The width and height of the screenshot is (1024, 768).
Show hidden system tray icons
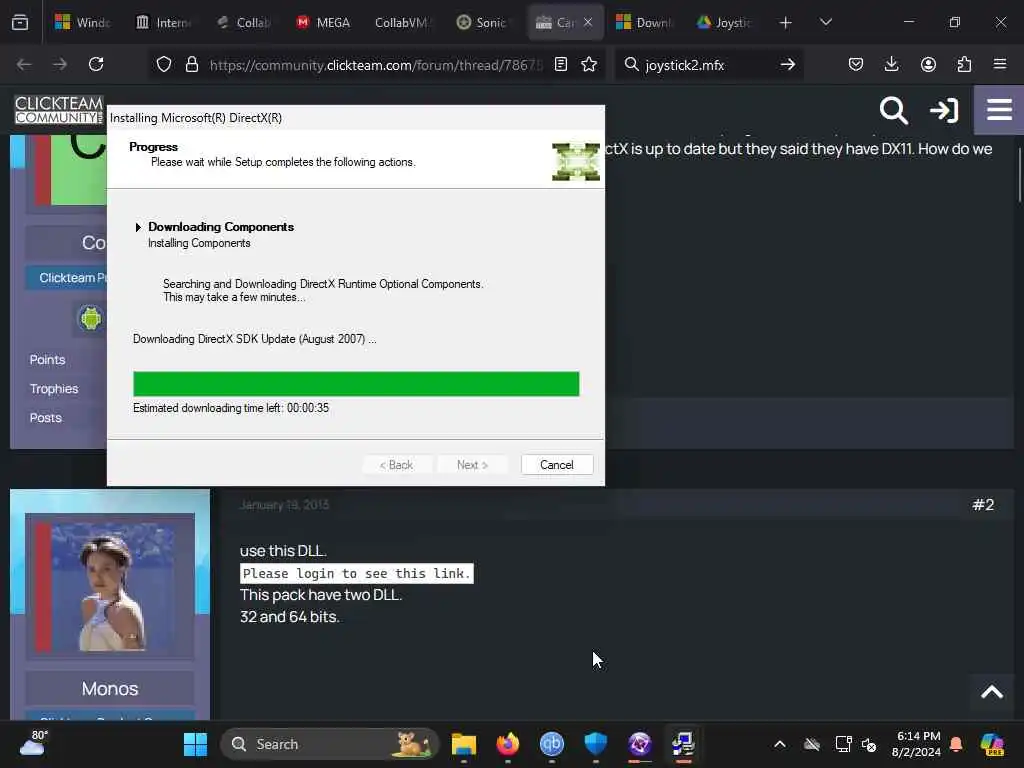pos(780,744)
